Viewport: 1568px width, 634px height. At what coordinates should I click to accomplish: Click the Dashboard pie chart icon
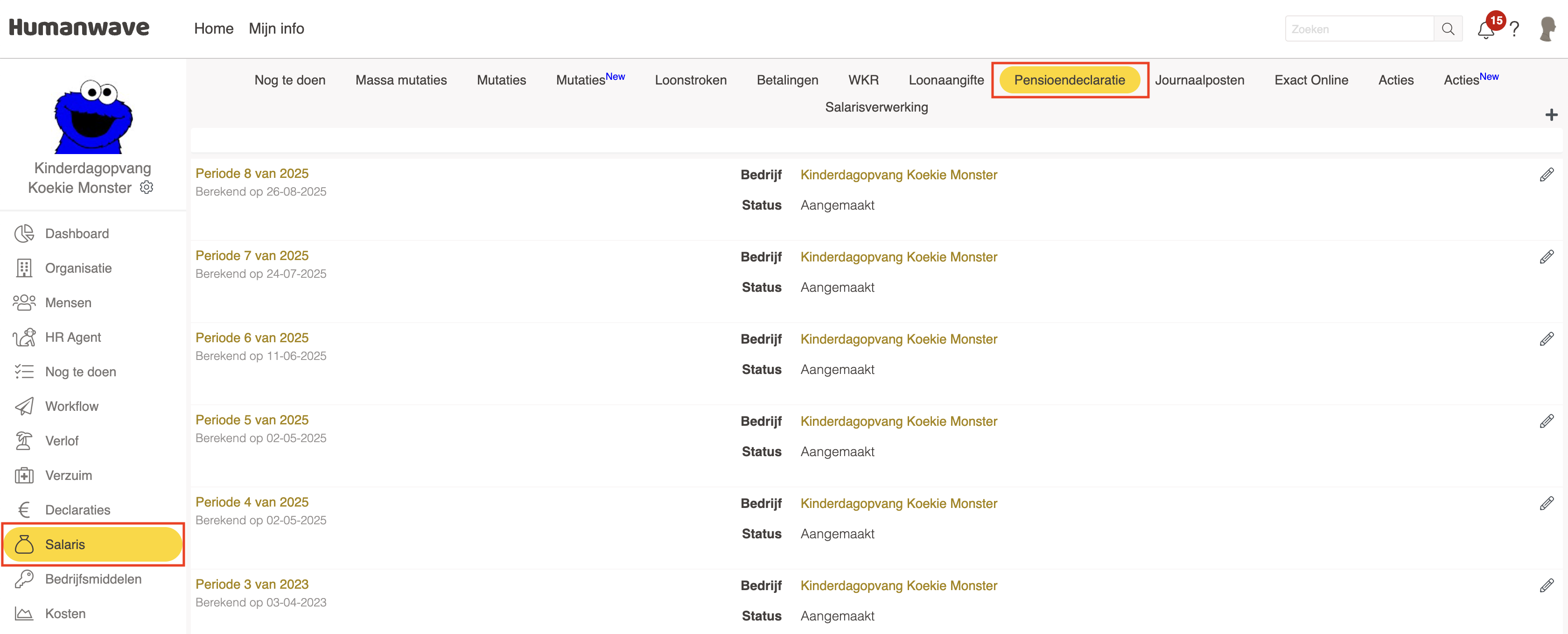click(24, 233)
